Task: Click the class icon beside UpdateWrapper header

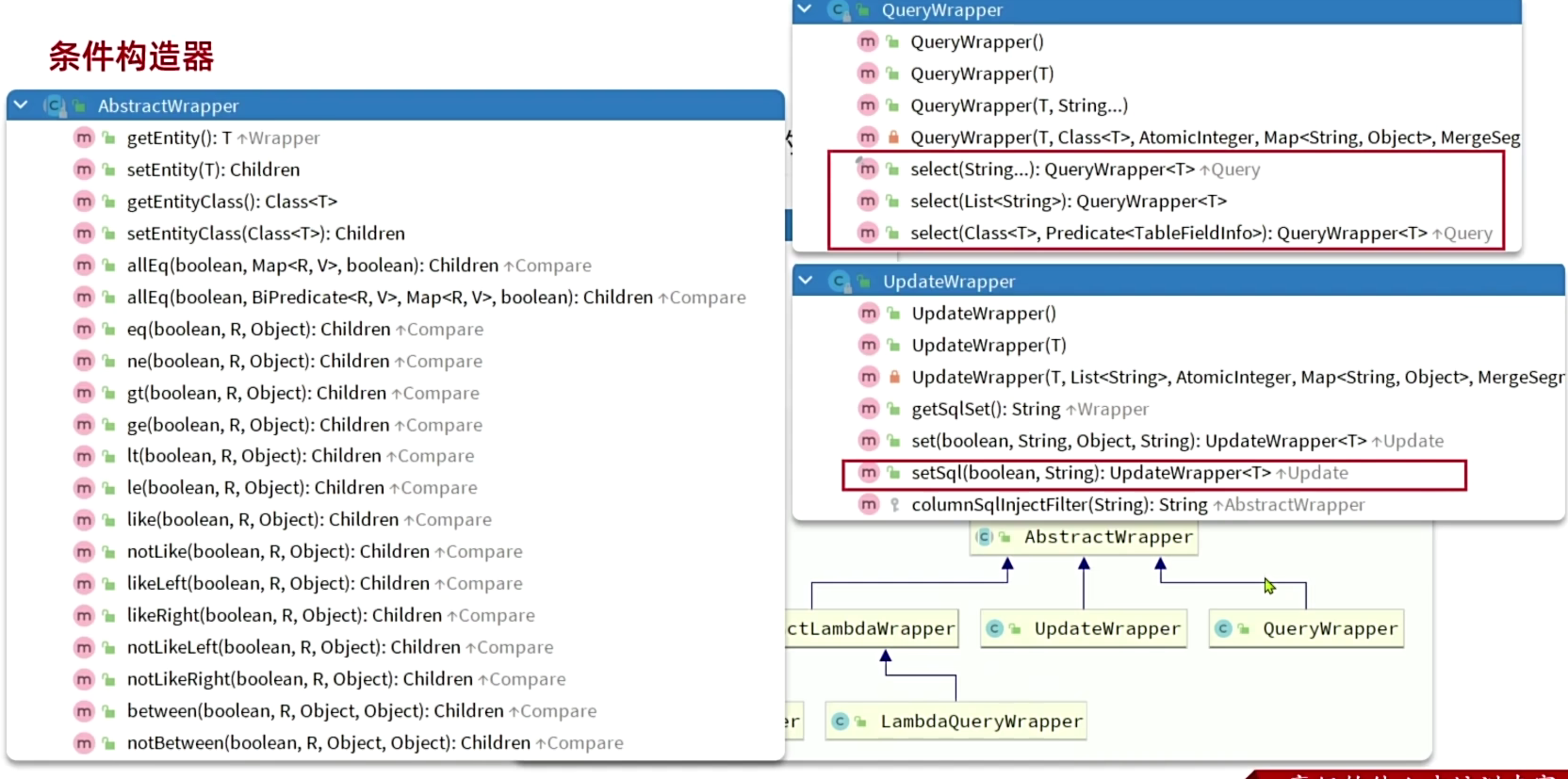Action: [839, 281]
